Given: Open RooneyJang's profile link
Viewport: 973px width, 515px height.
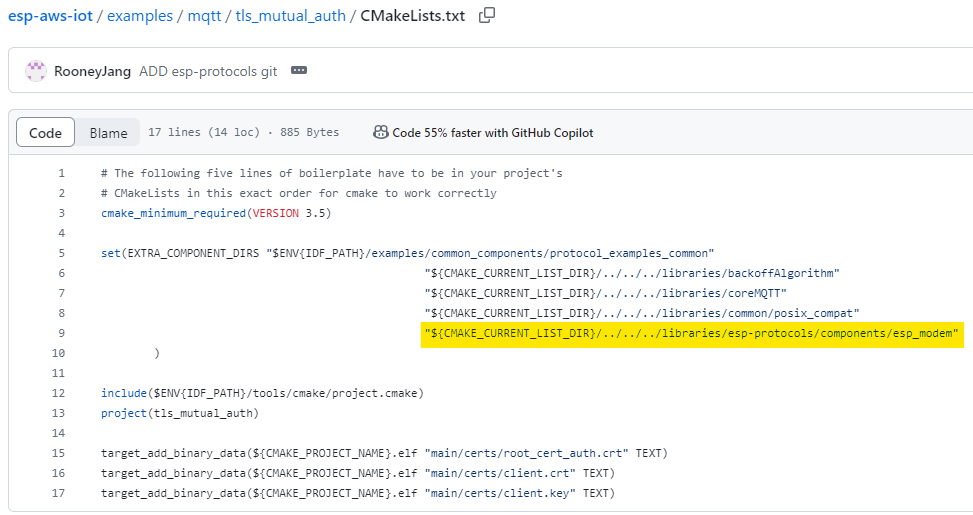Looking at the screenshot, I should 92,71.
